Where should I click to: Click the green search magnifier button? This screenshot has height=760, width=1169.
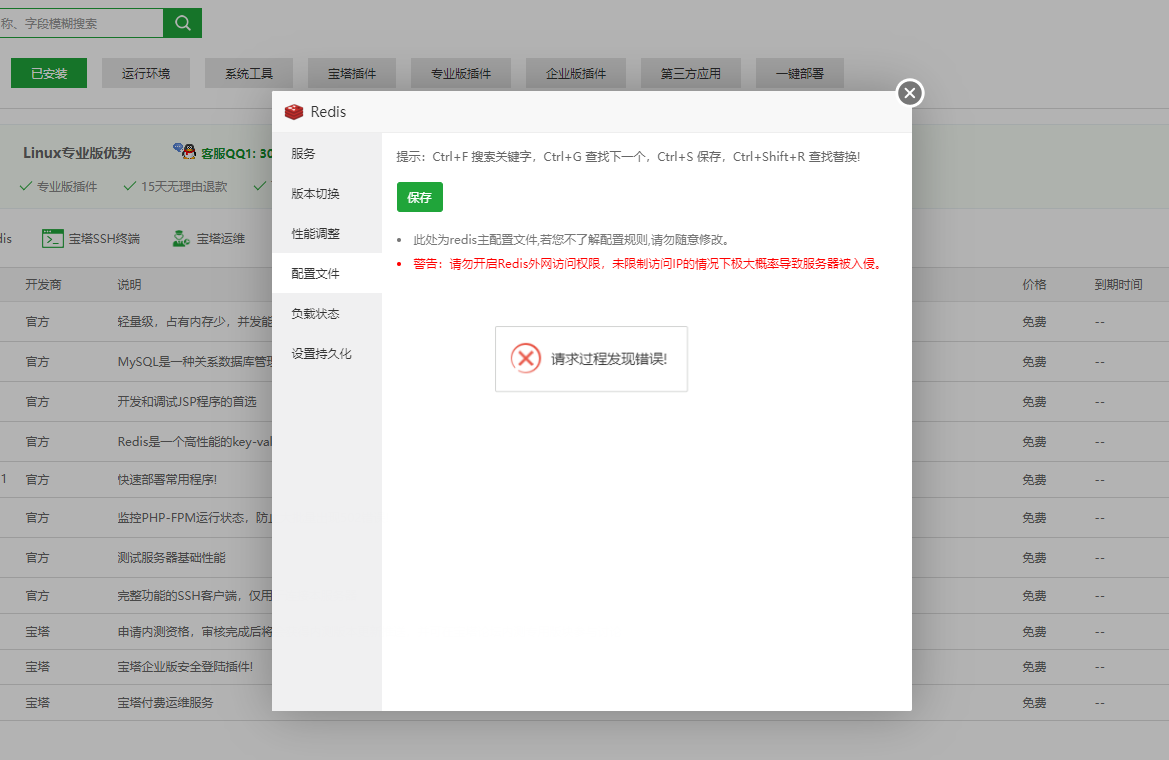pos(183,23)
